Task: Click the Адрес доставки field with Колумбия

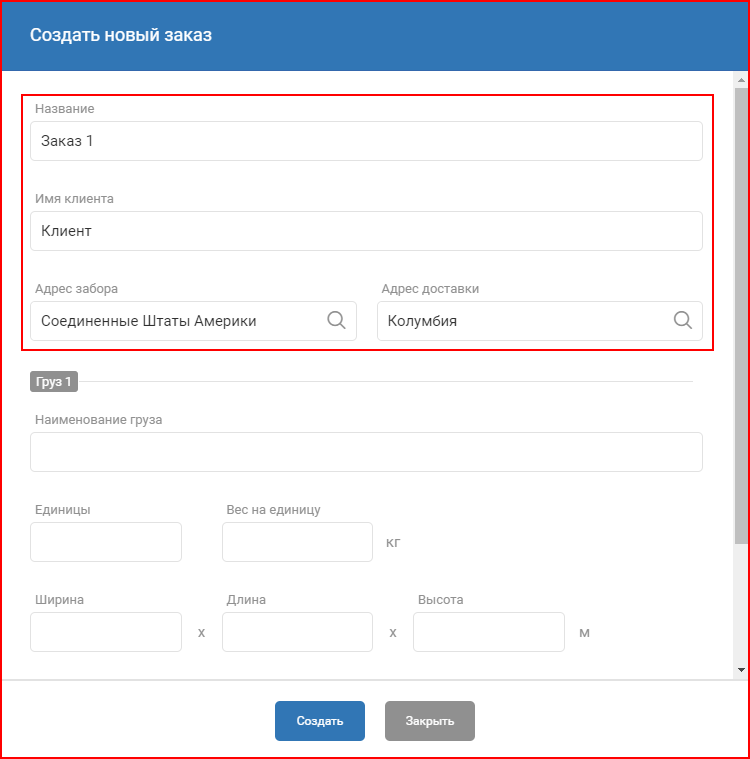Action: tap(540, 321)
